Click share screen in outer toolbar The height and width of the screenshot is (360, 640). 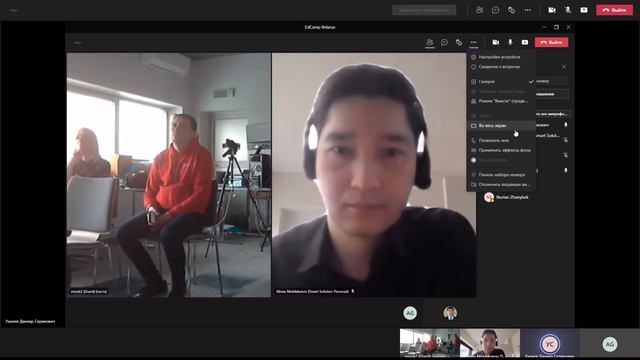[x=584, y=10]
